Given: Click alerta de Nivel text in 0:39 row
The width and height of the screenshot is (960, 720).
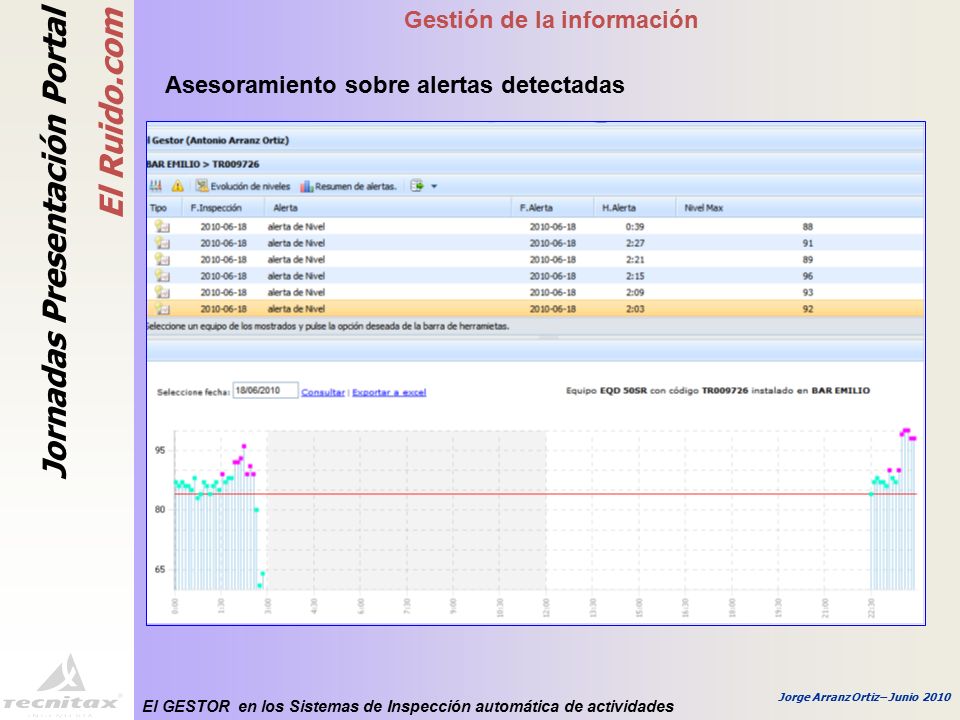Looking at the screenshot, I should [296, 227].
